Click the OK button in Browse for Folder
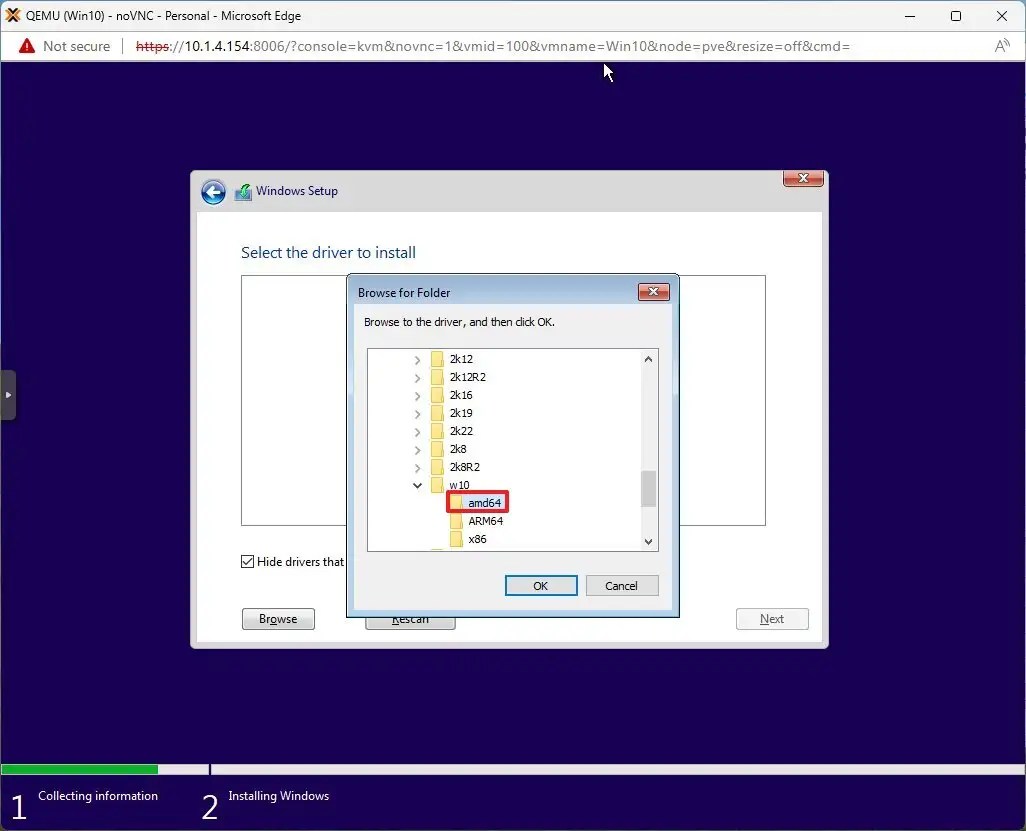Image resolution: width=1026 pixels, height=831 pixels. coord(541,585)
